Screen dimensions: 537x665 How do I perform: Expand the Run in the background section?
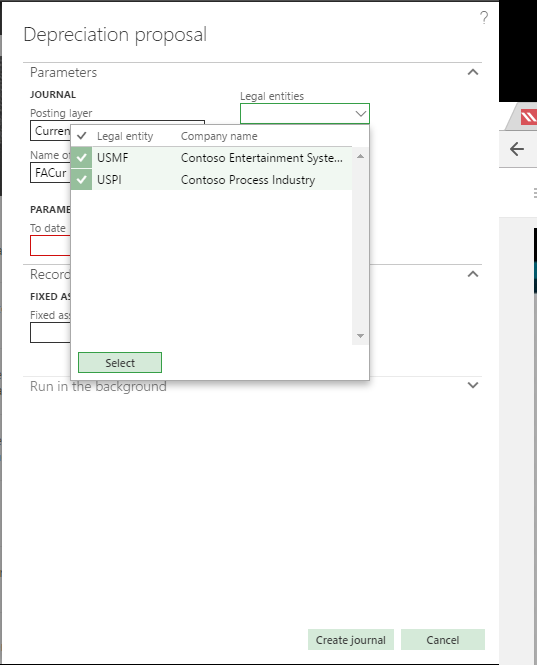[473, 385]
